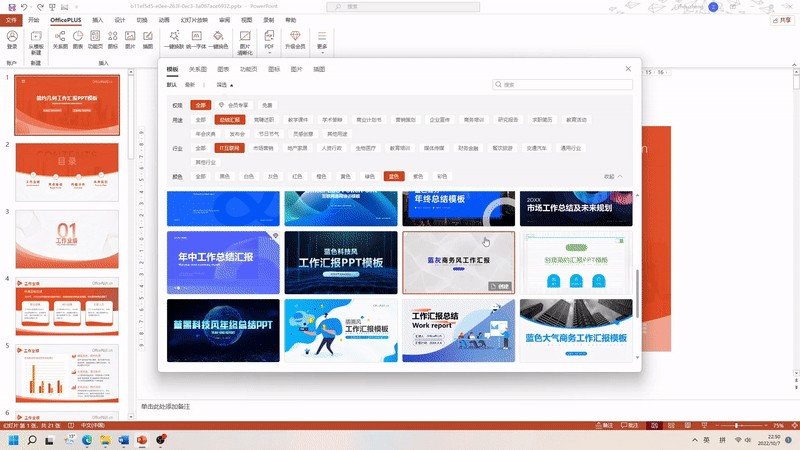The image size is (800, 450).
Task: Open the 开始 Home ribbon tab
Action: coord(34,20)
